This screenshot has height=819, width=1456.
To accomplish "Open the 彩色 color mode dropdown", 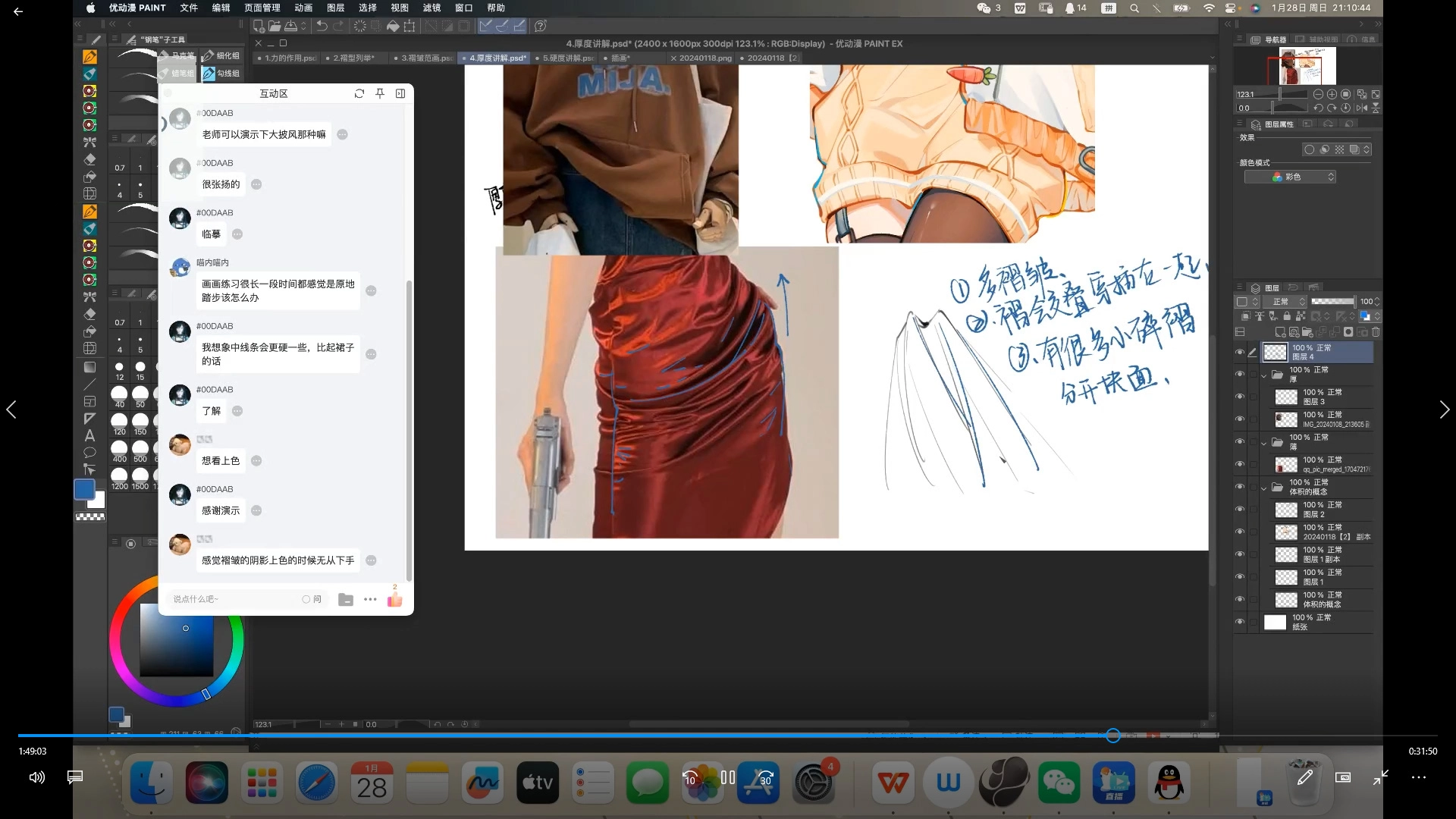I will (1289, 177).
